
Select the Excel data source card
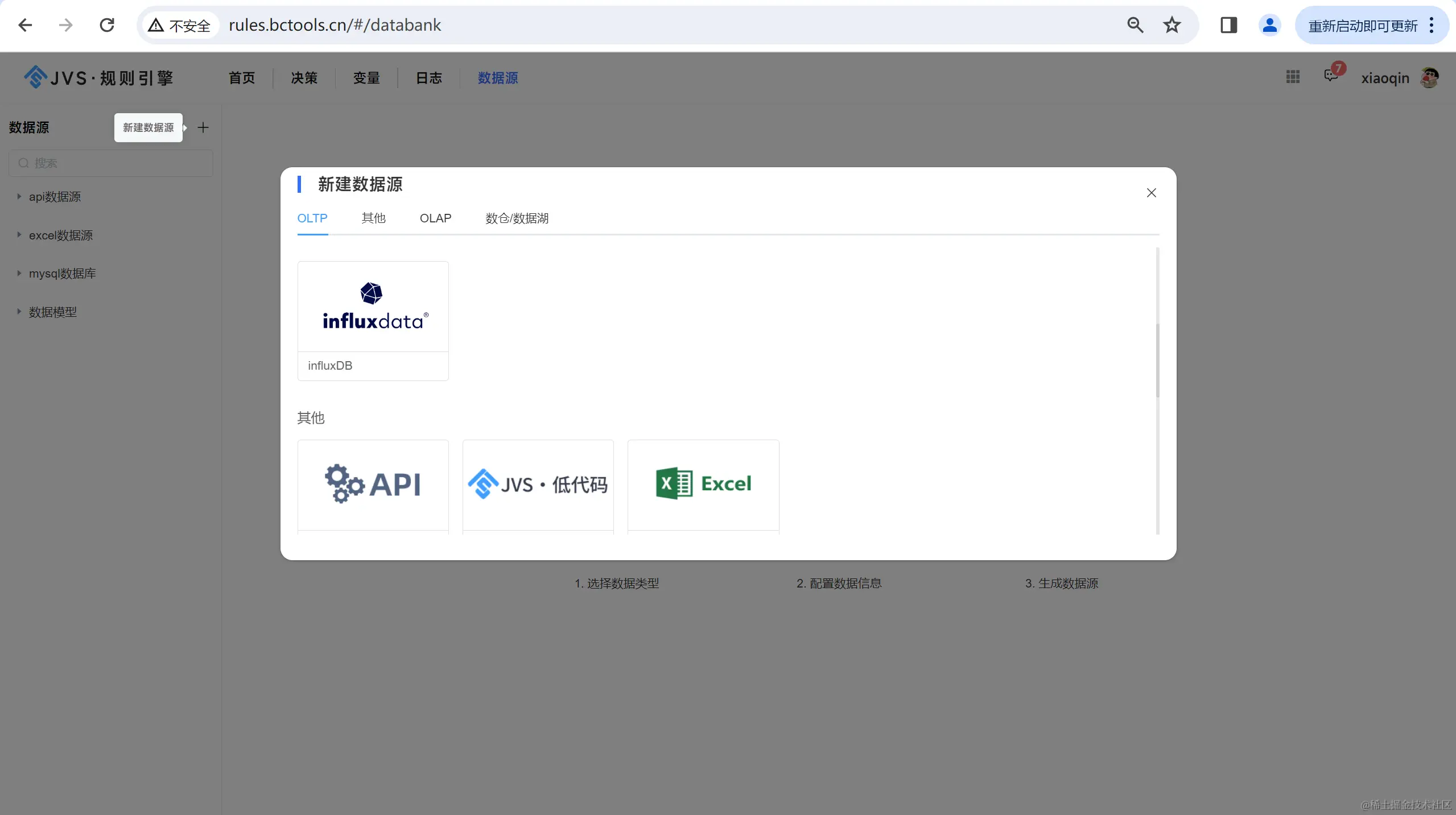click(703, 485)
